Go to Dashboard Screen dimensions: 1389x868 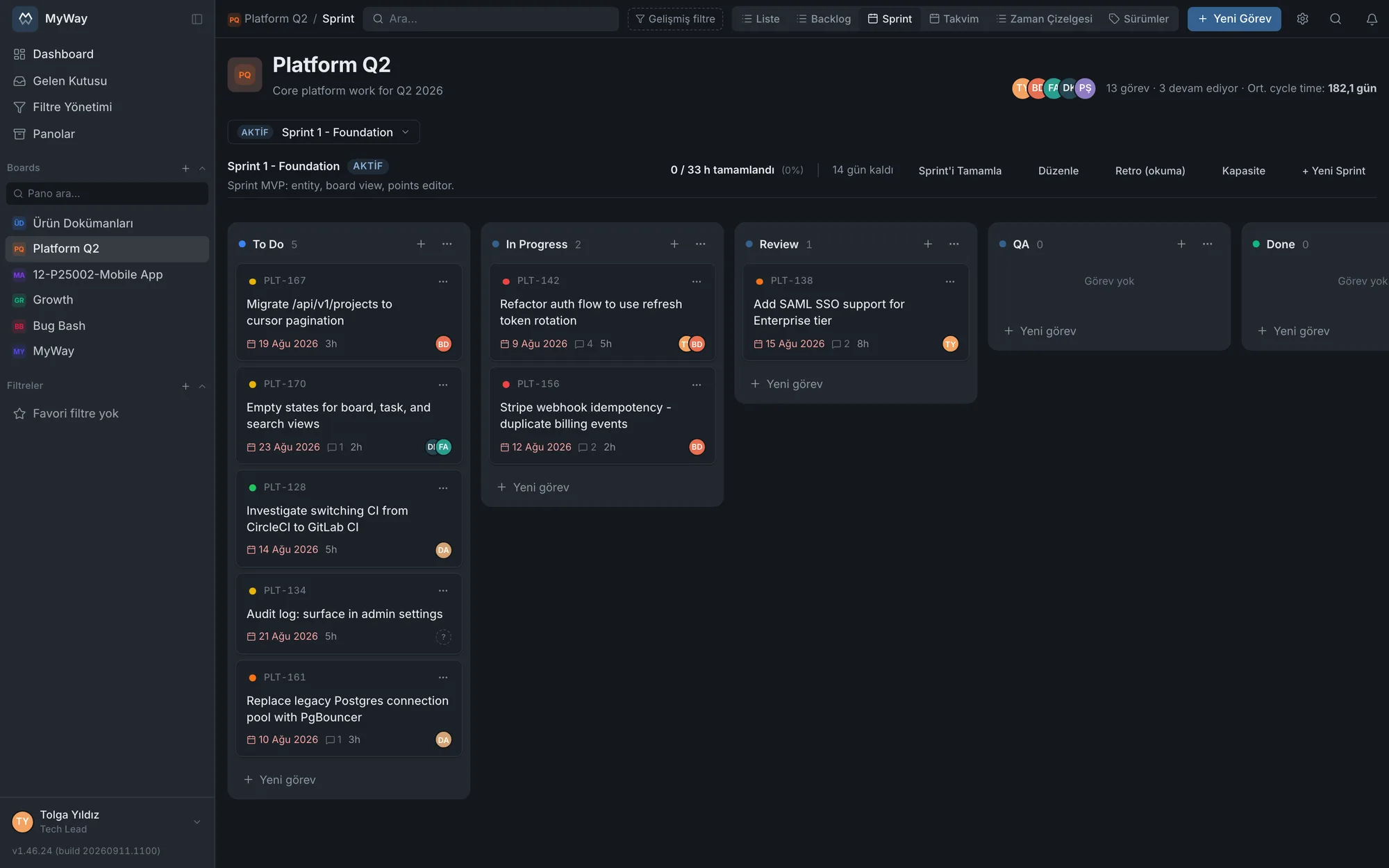[107, 54]
